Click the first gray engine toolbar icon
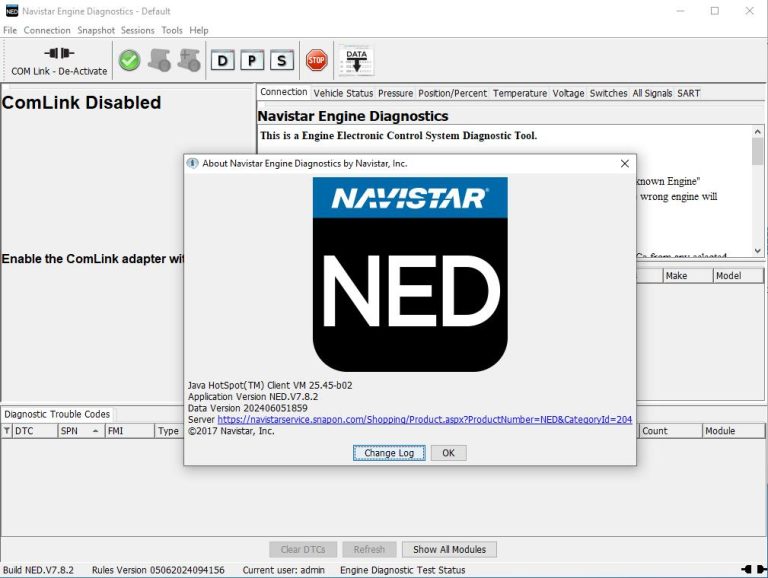 coord(160,61)
